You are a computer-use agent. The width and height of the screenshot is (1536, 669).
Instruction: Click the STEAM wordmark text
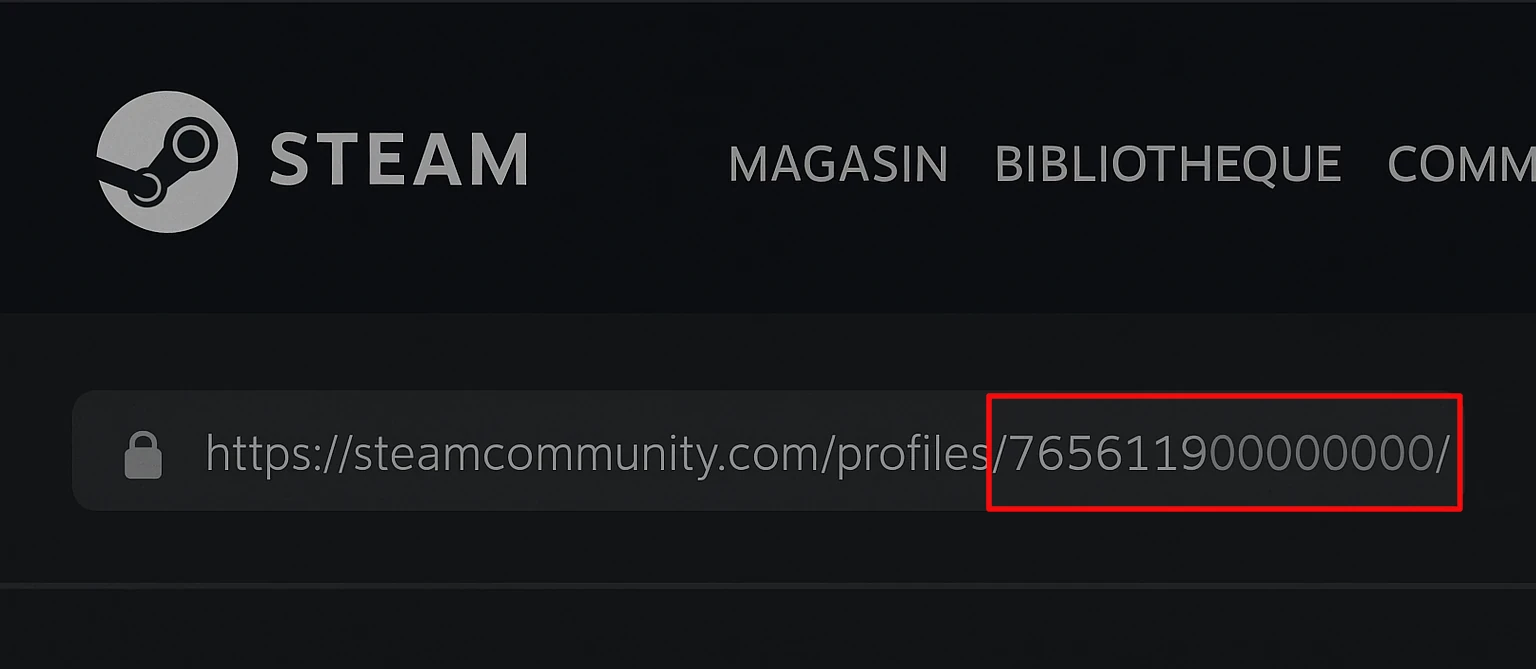point(399,160)
